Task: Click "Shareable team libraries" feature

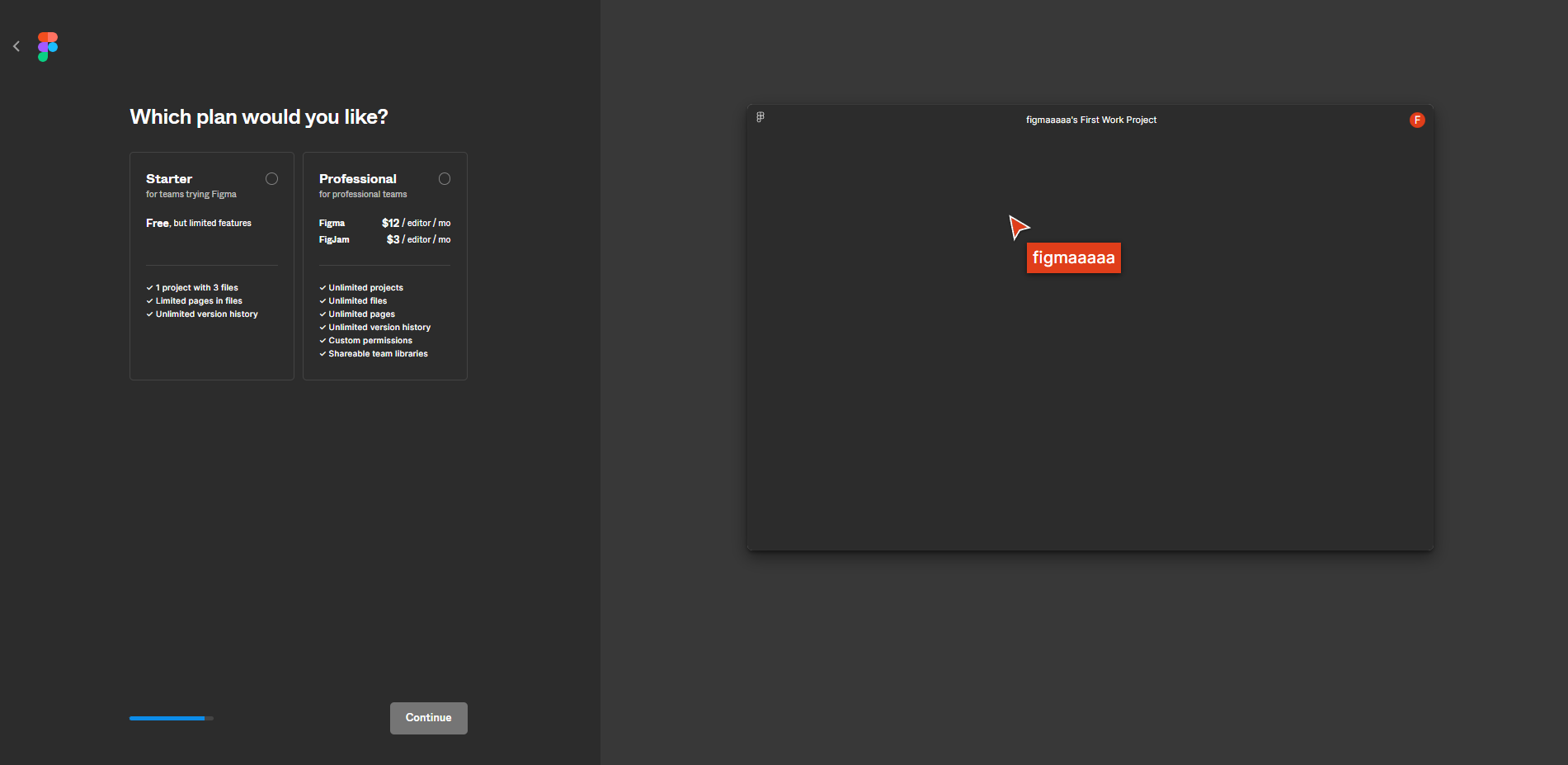Action: [379, 354]
